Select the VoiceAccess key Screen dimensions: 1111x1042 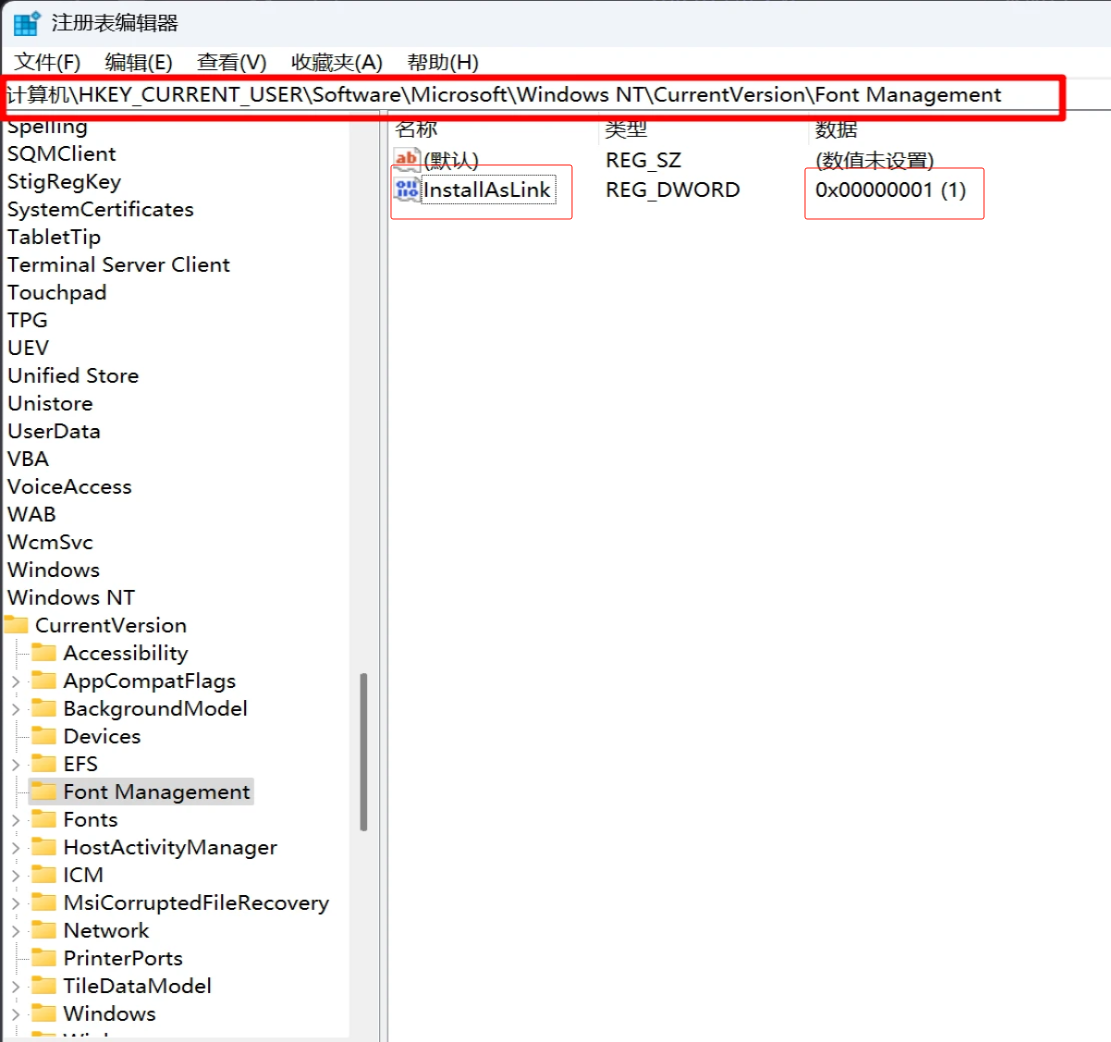coord(69,487)
